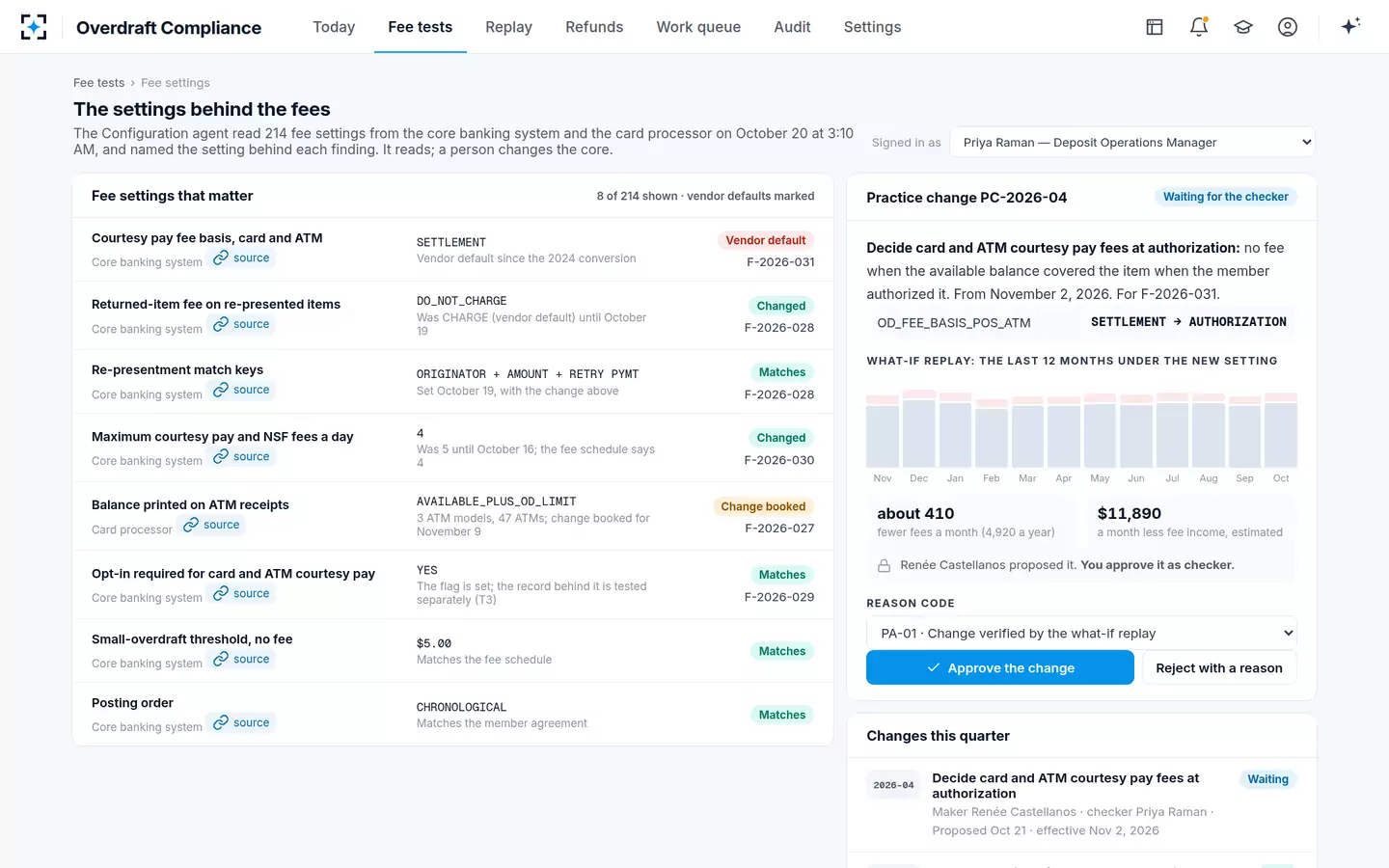Go to the Audit tab
This screenshot has width=1389, height=868.
(x=792, y=27)
